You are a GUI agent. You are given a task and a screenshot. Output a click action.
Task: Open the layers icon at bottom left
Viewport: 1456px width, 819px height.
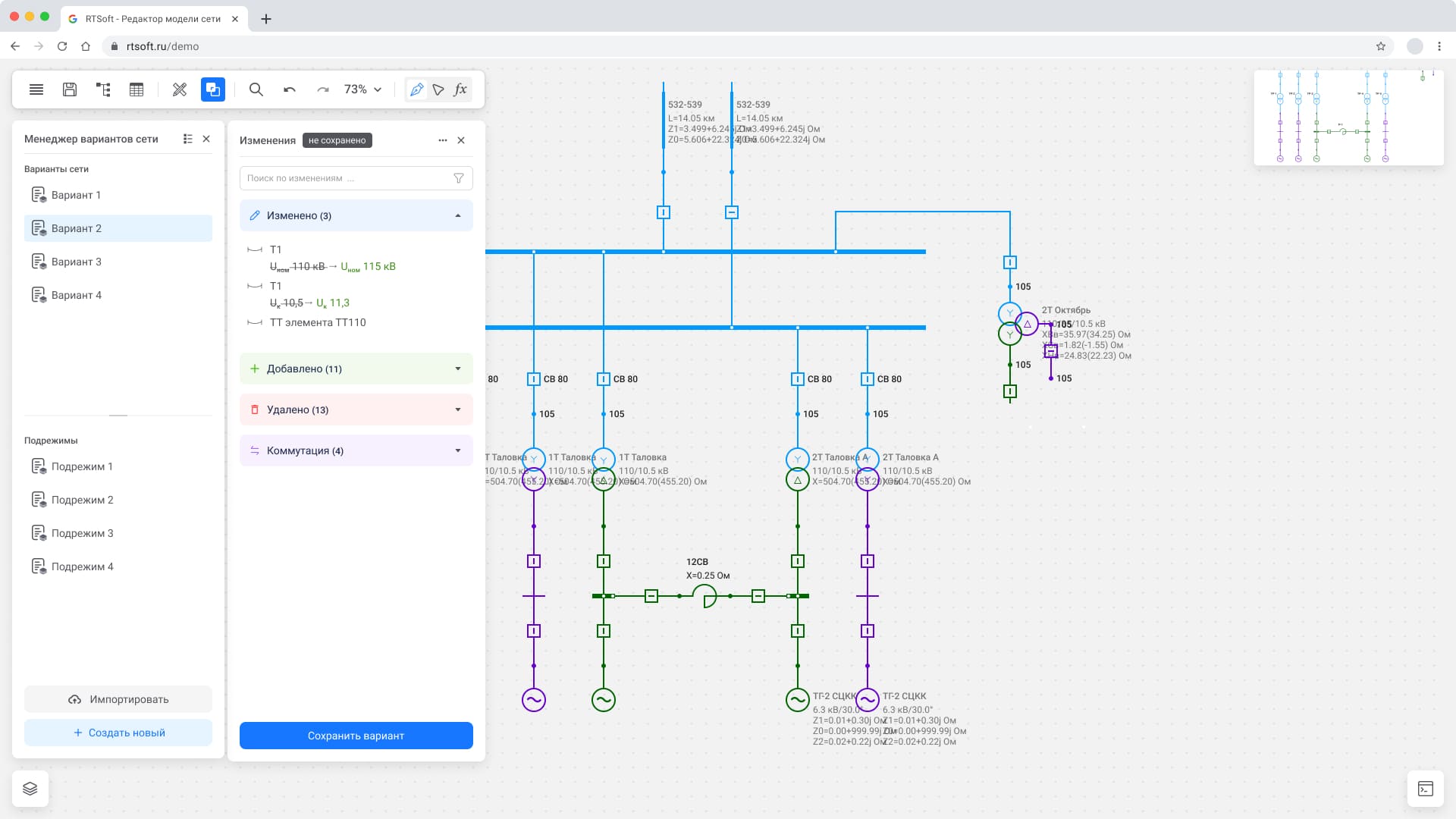coord(30,789)
